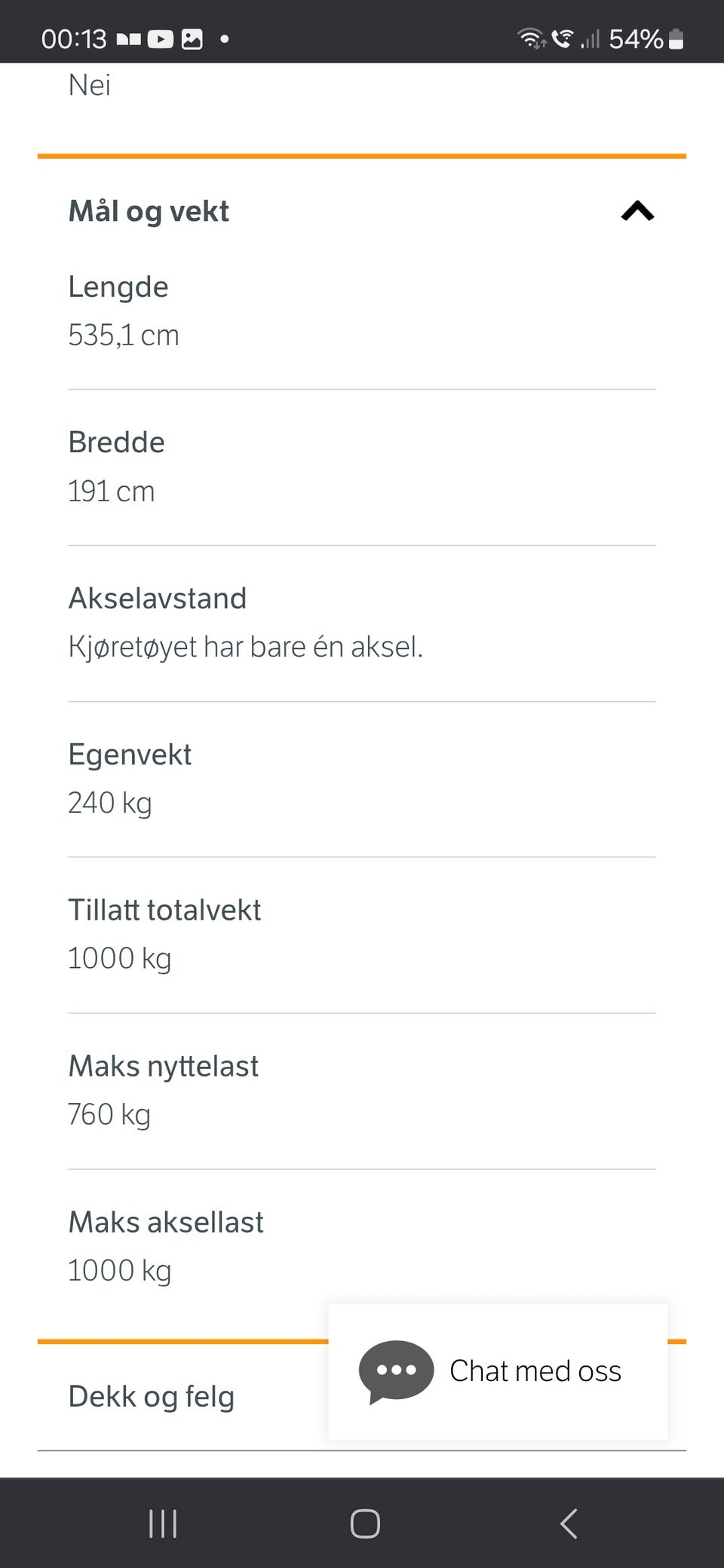724x1568 pixels.
Task: Select the Lengde value 535,1 cm
Action: click(x=124, y=335)
